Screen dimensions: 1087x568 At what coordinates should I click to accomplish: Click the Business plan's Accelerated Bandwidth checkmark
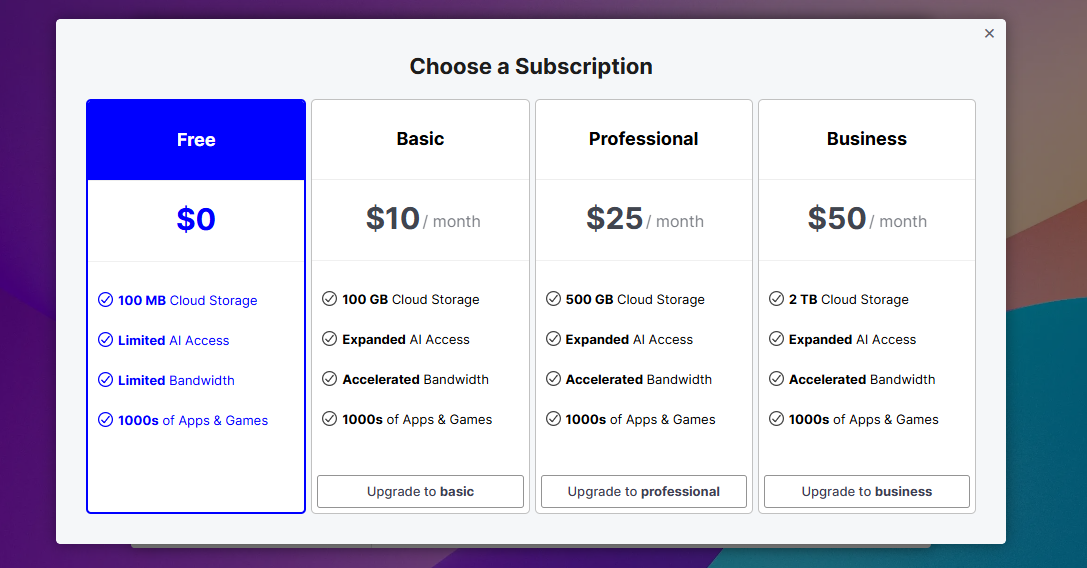tap(776, 379)
